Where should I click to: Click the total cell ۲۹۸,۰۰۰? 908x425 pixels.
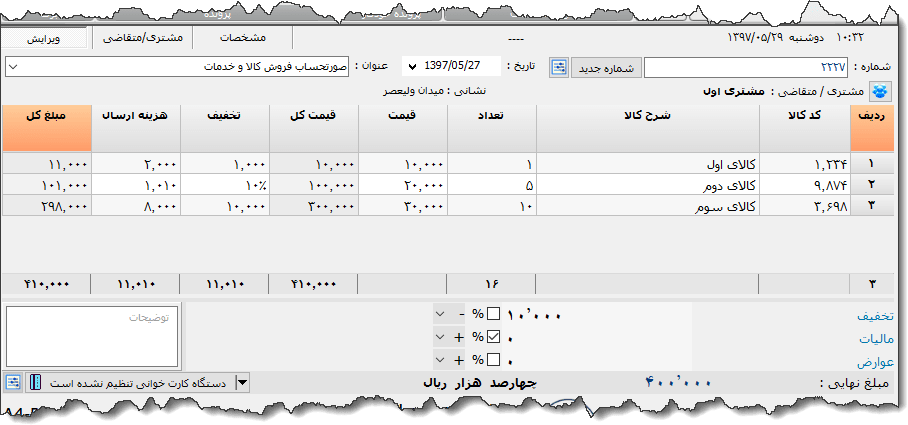[x=46, y=206]
